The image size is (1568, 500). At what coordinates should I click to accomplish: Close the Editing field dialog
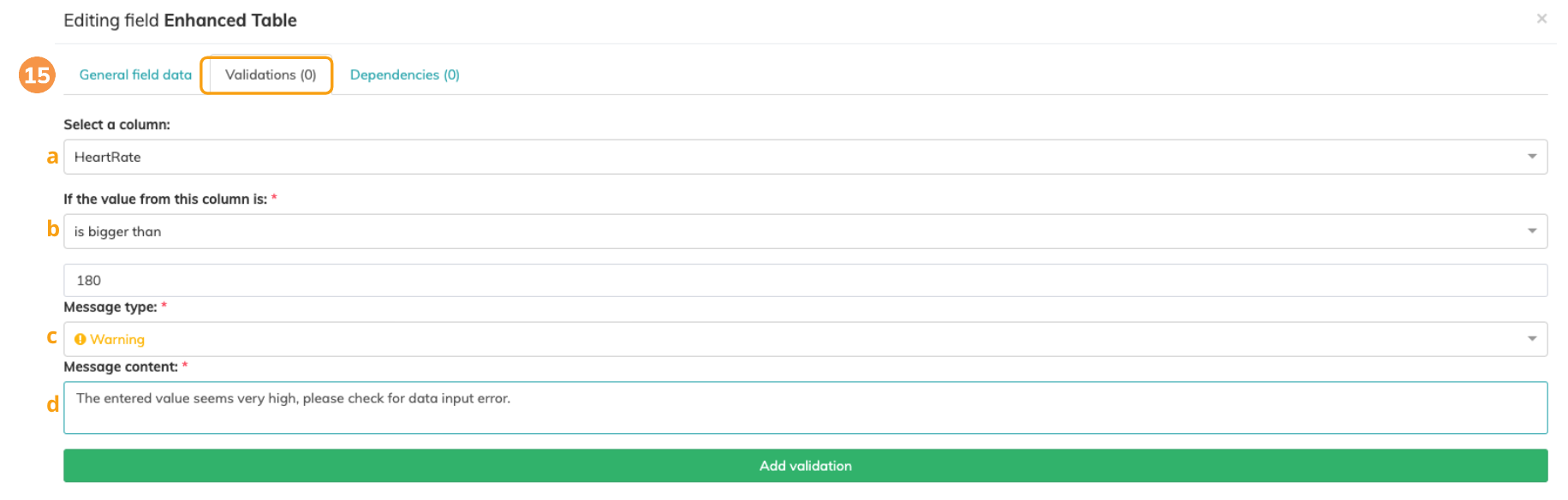click(x=1541, y=18)
